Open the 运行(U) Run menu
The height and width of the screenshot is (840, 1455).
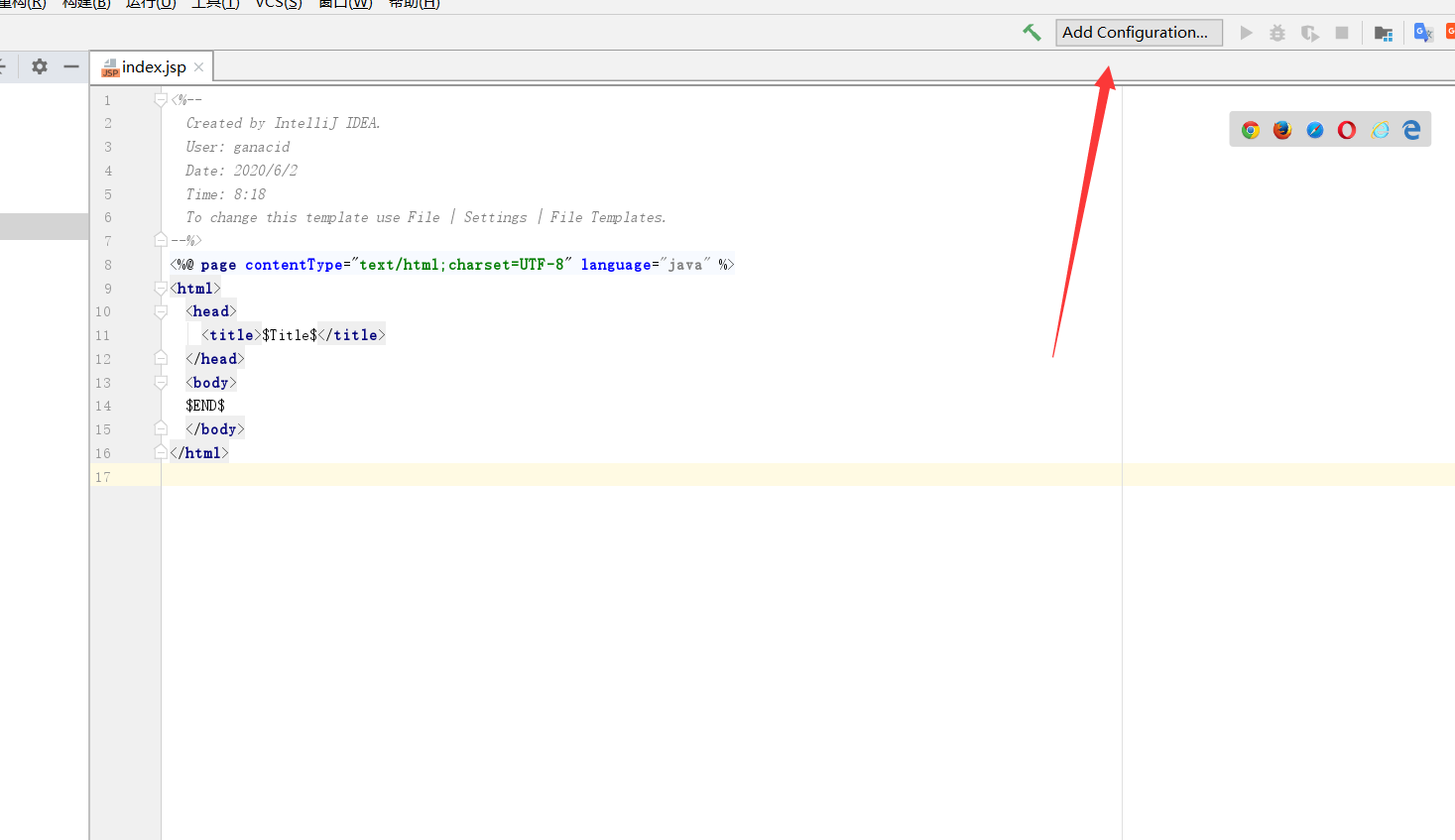[x=151, y=4]
